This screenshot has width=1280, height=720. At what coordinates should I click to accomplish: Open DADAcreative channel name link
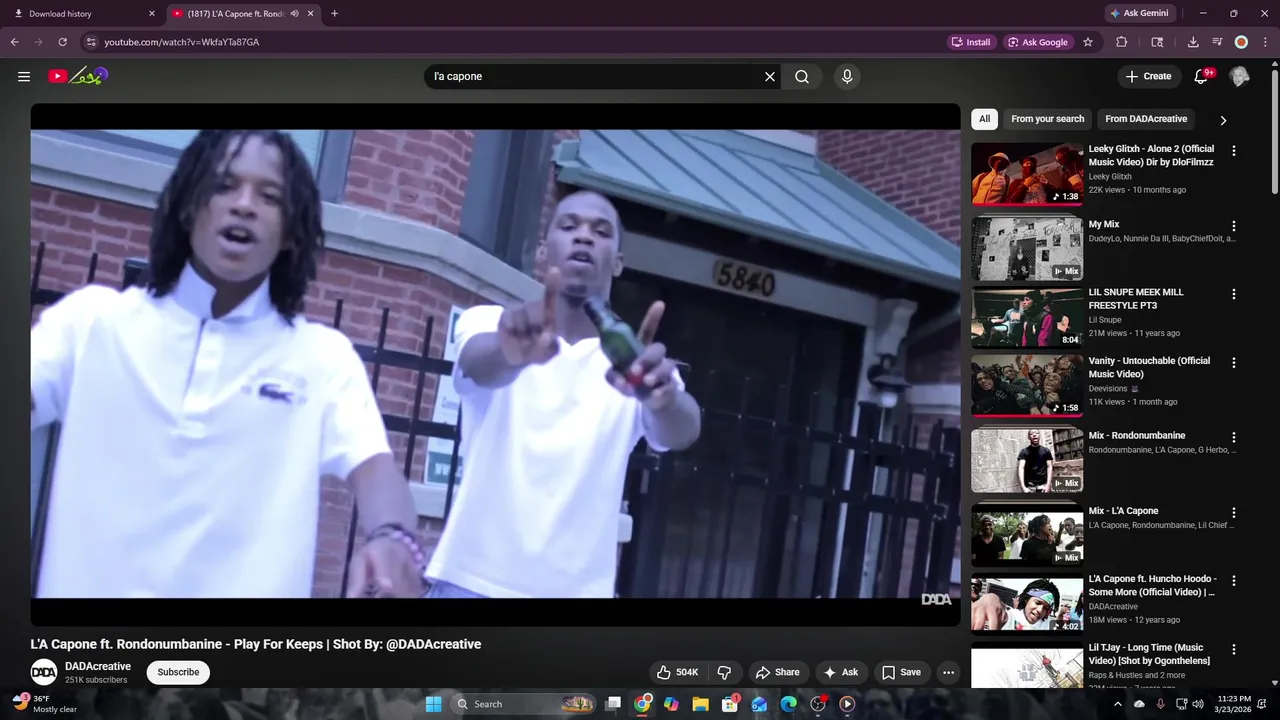coord(98,666)
